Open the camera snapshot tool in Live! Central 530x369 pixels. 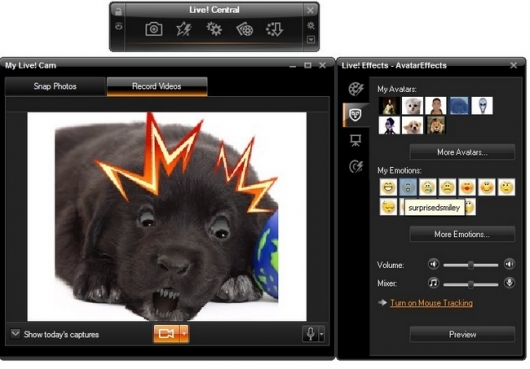click(154, 29)
